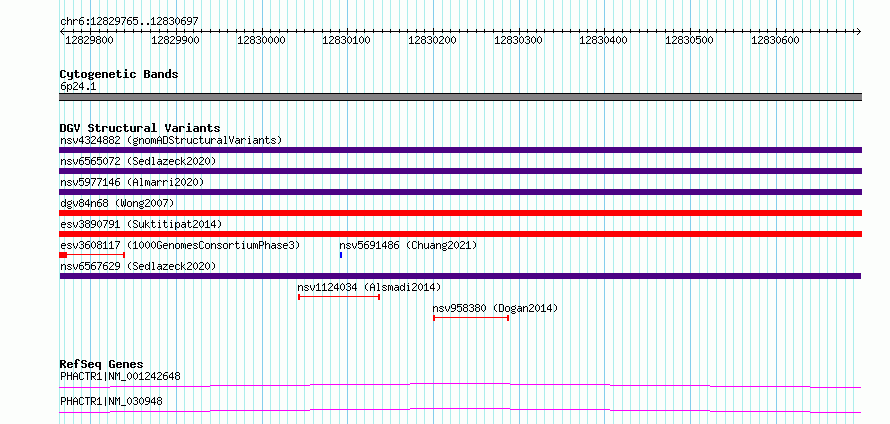Open variant nsv6567629 Sedlazeck2020 label
890x424 pixels.
(x=138, y=266)
